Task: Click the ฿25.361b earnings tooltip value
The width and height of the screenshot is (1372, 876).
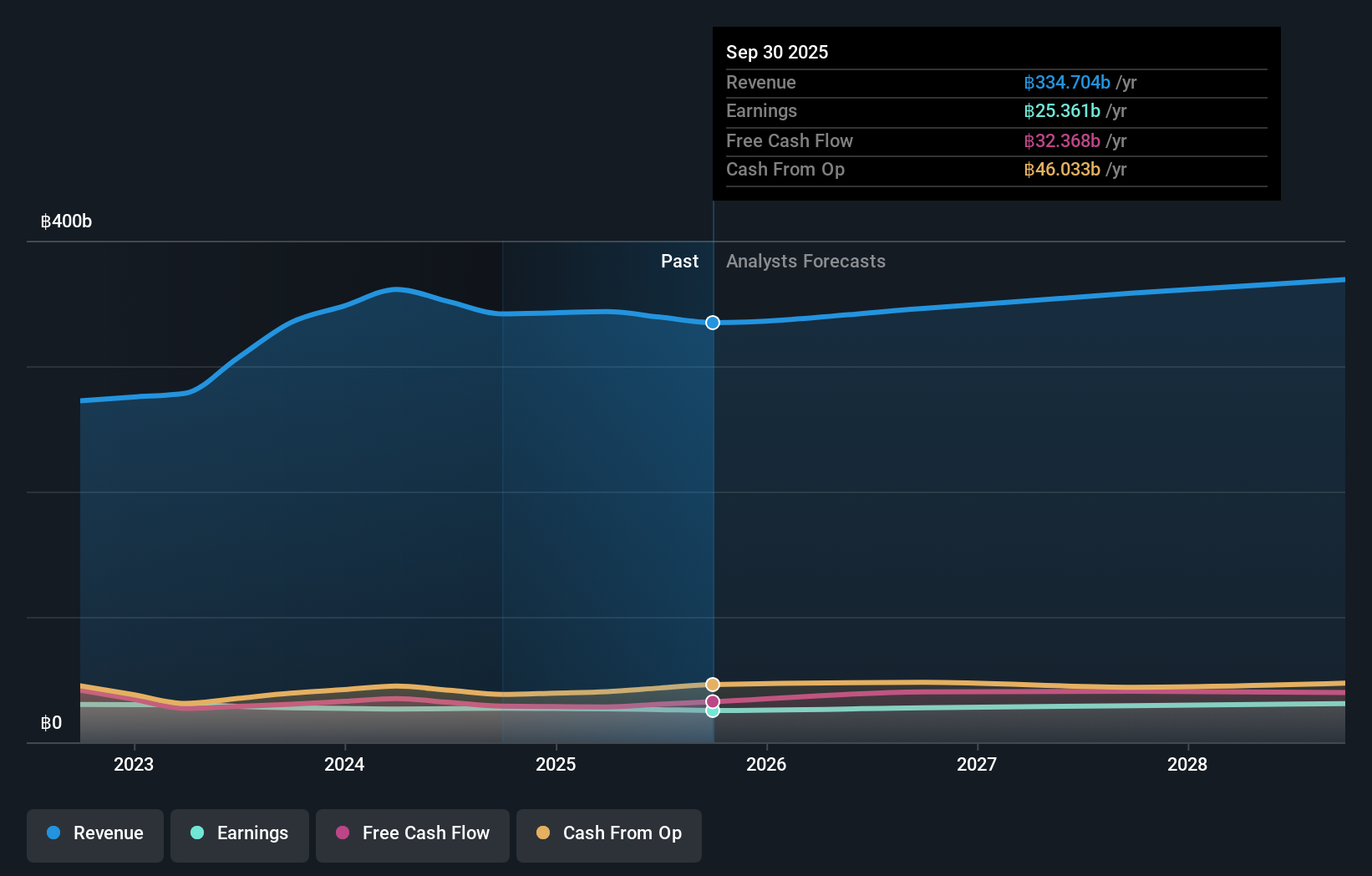Action: [x=1062, y=111]
